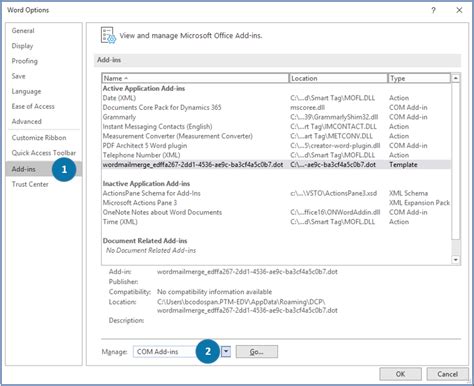Select Ease of Access category

[33, 106]
